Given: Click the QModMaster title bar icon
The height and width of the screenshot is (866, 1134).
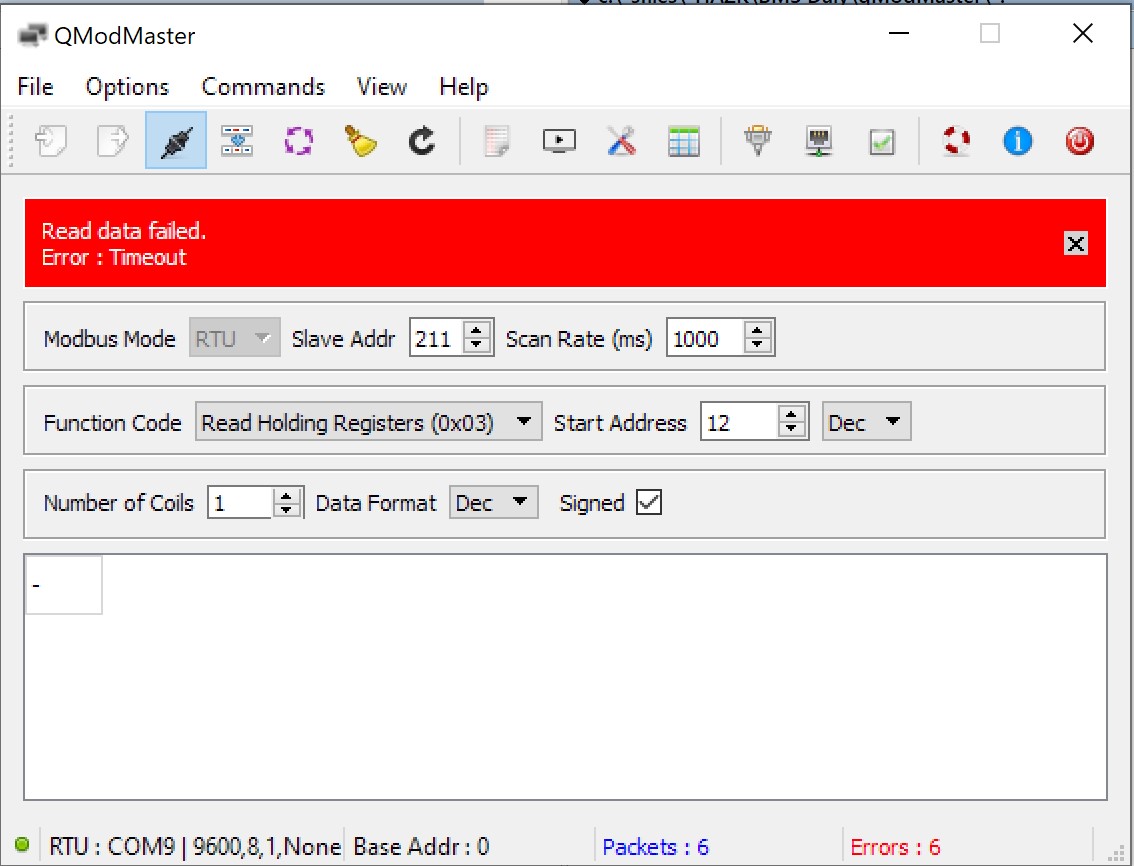Looking at the screenshot, I should point(32,35).
